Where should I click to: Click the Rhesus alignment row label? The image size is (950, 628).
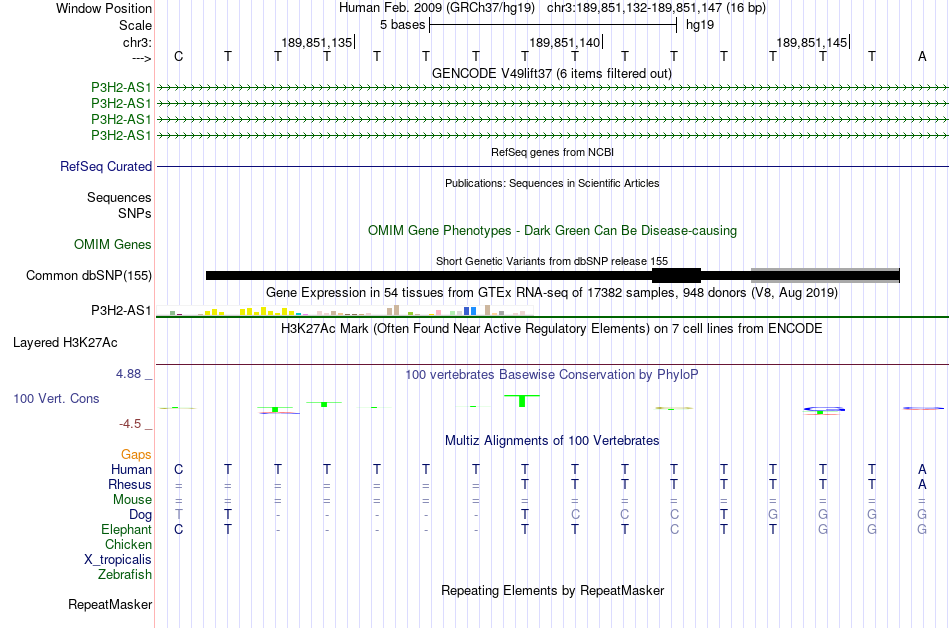(130, 484)
